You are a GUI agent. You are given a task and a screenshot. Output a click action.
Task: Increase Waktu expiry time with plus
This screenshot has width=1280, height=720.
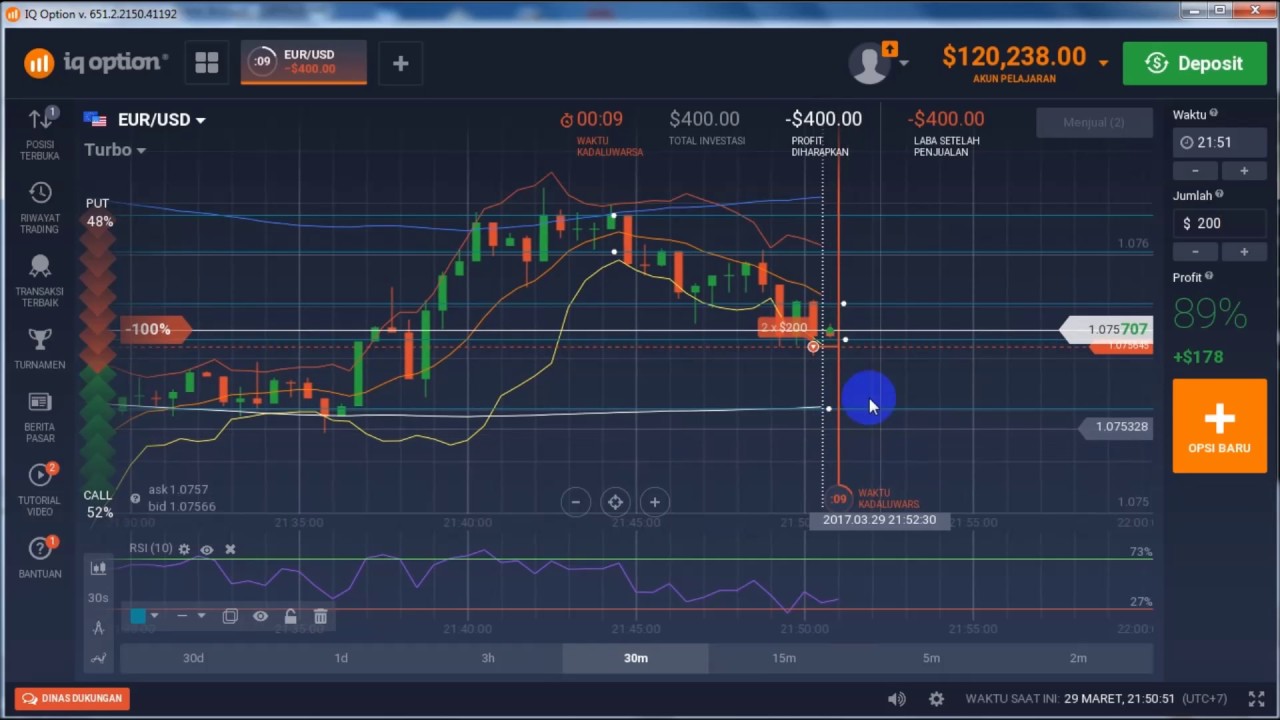[1244, 171]
